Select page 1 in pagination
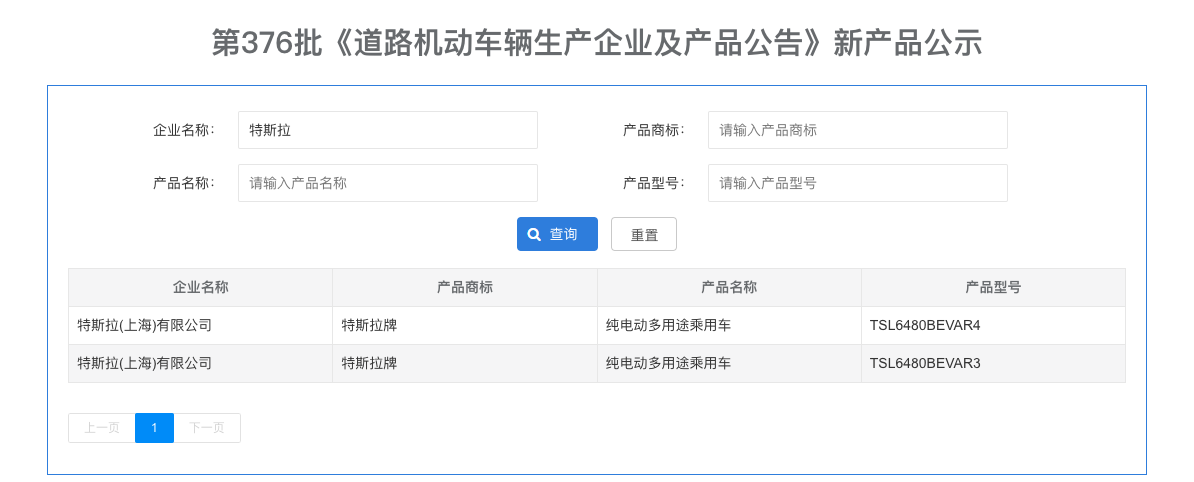Viewport: 1194px width, 482px height. pyautogui.click(x=155, y=428)
